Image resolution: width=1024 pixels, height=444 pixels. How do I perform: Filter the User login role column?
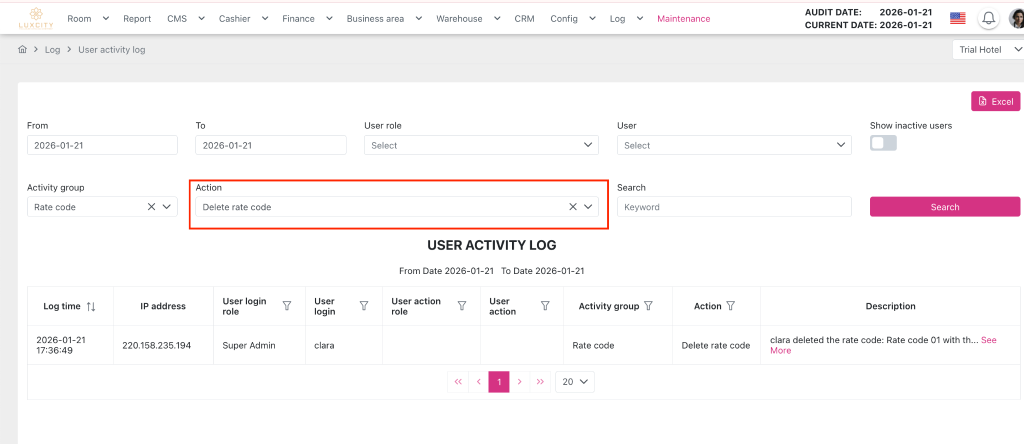pyautogui.click(x=287, y=306)
